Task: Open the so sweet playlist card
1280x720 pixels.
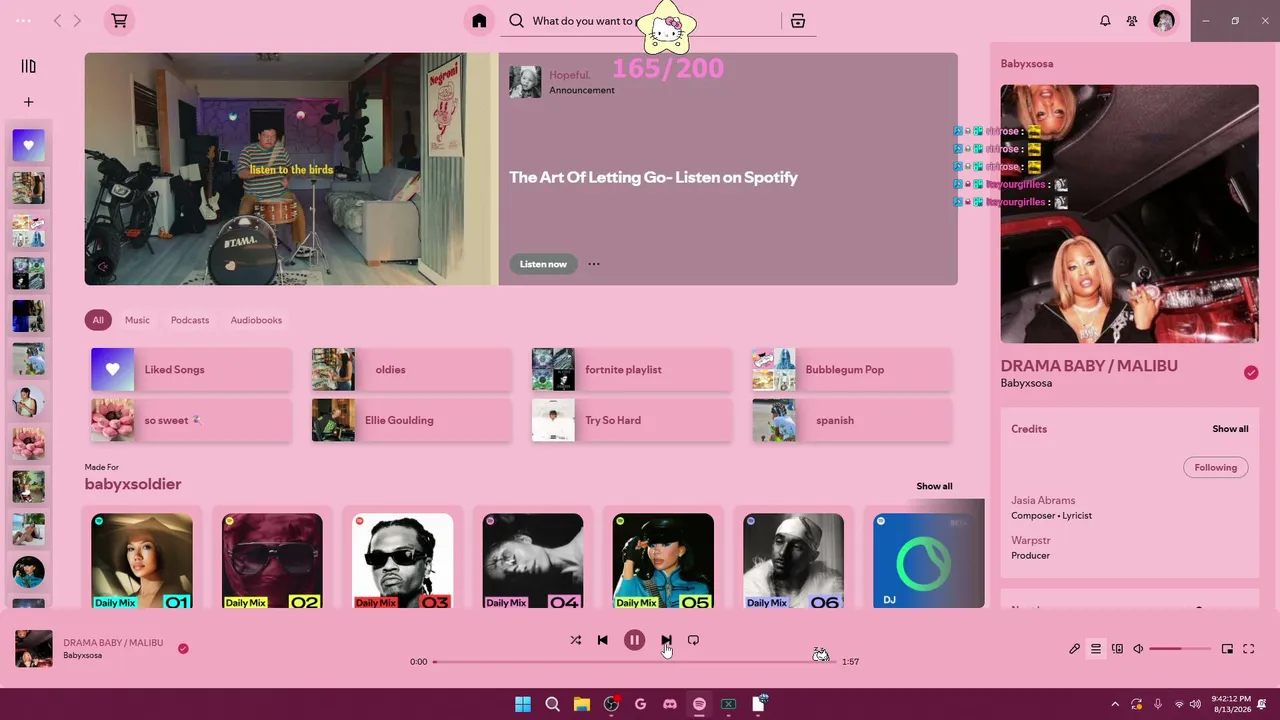Action: 191,420
